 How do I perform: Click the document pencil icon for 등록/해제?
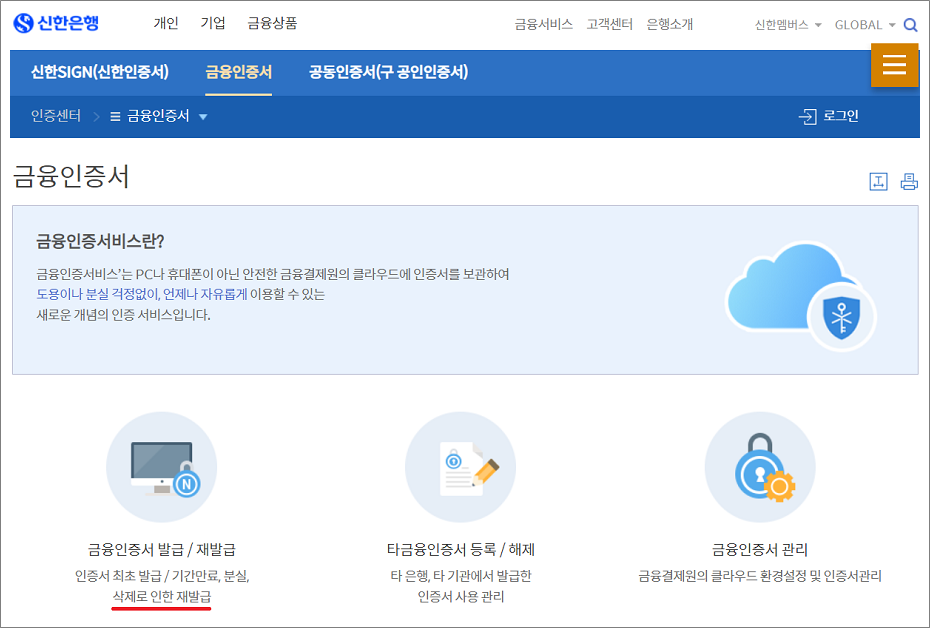pyautogui.click(x=460, y=467)
